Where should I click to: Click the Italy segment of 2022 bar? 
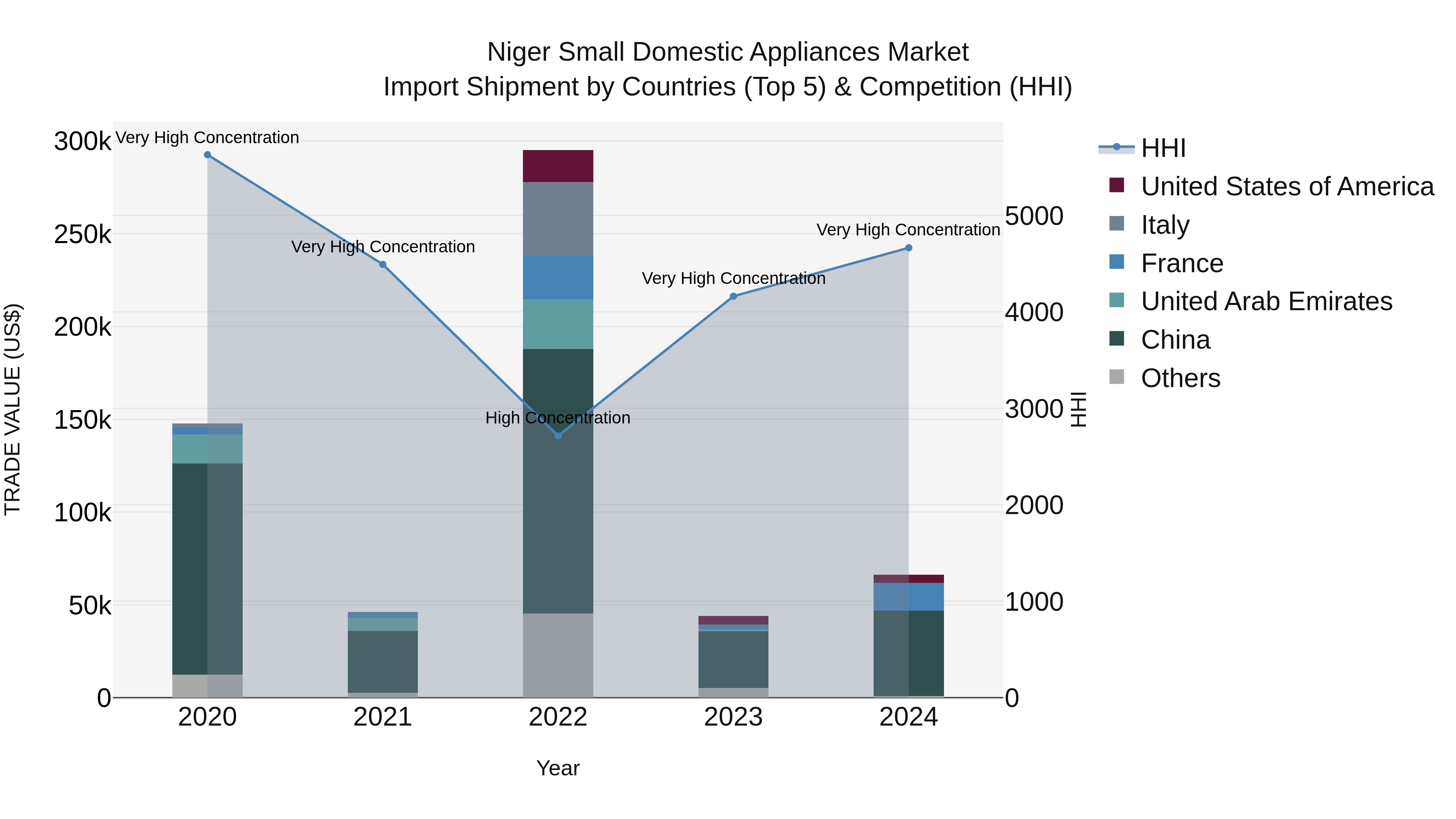pos(558,219)
